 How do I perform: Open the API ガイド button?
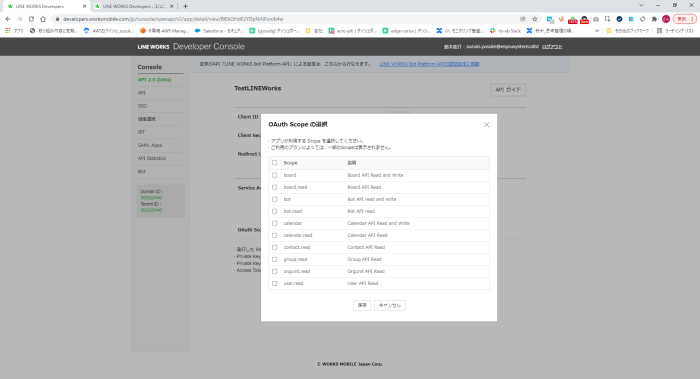[x=508, y=90]
